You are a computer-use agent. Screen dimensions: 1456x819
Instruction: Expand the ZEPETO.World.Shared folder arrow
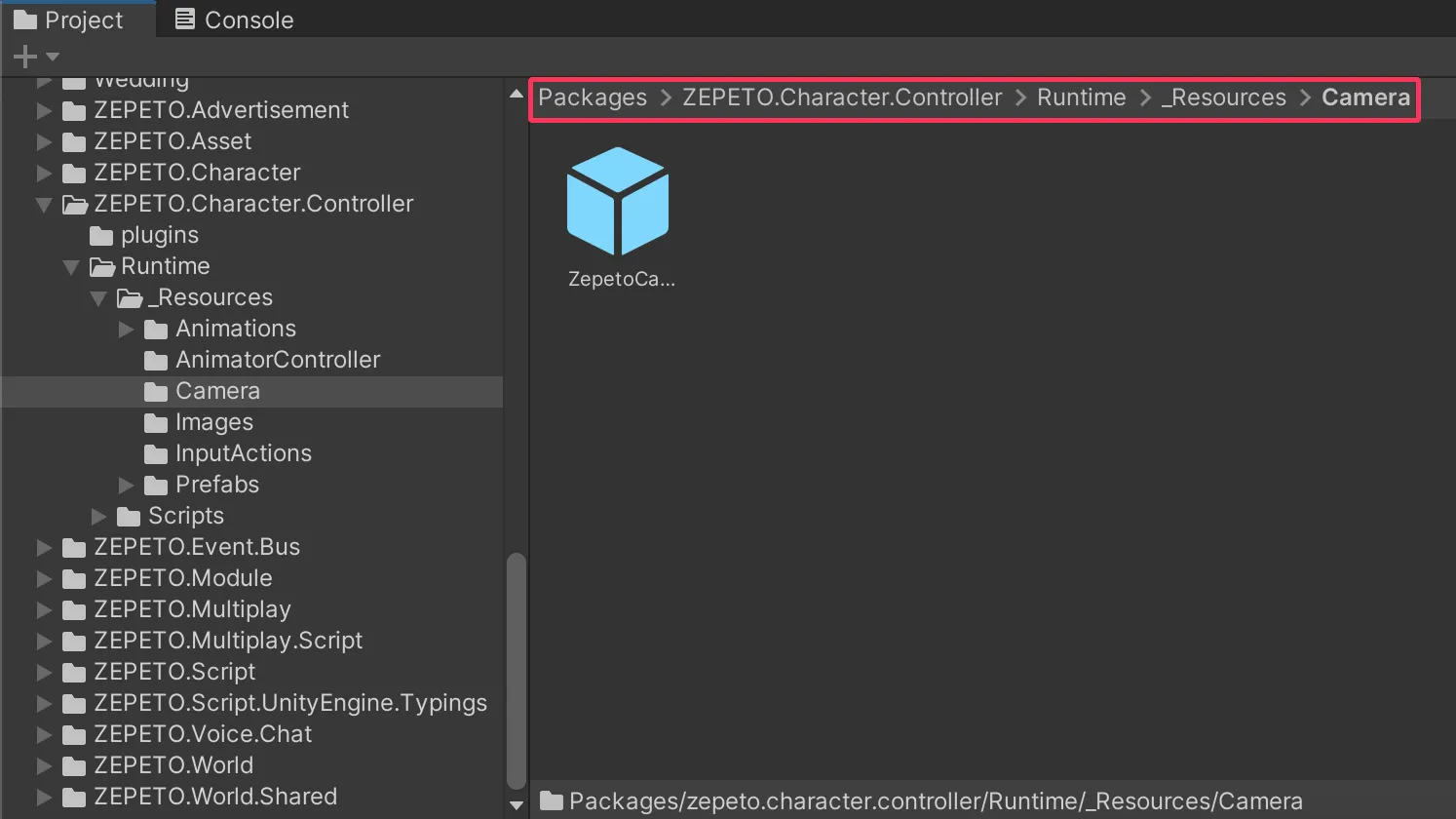(44, 798)
